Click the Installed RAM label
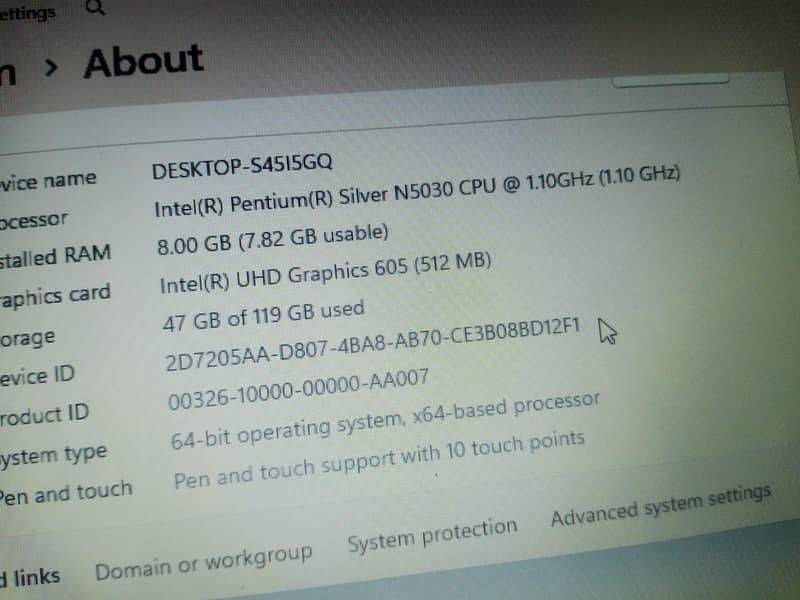 55,257
